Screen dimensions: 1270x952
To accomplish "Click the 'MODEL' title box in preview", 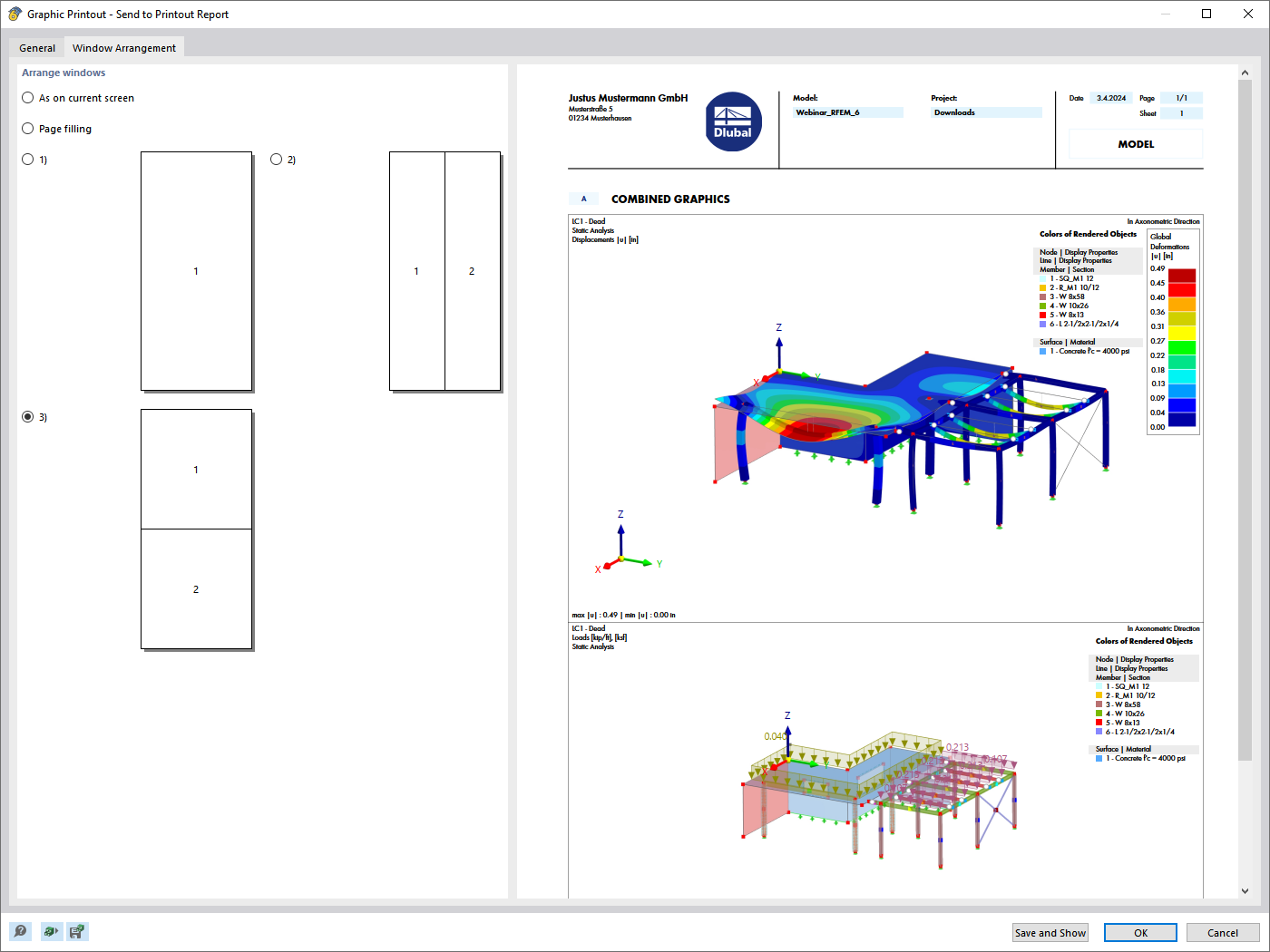I will click(1136, 144).
